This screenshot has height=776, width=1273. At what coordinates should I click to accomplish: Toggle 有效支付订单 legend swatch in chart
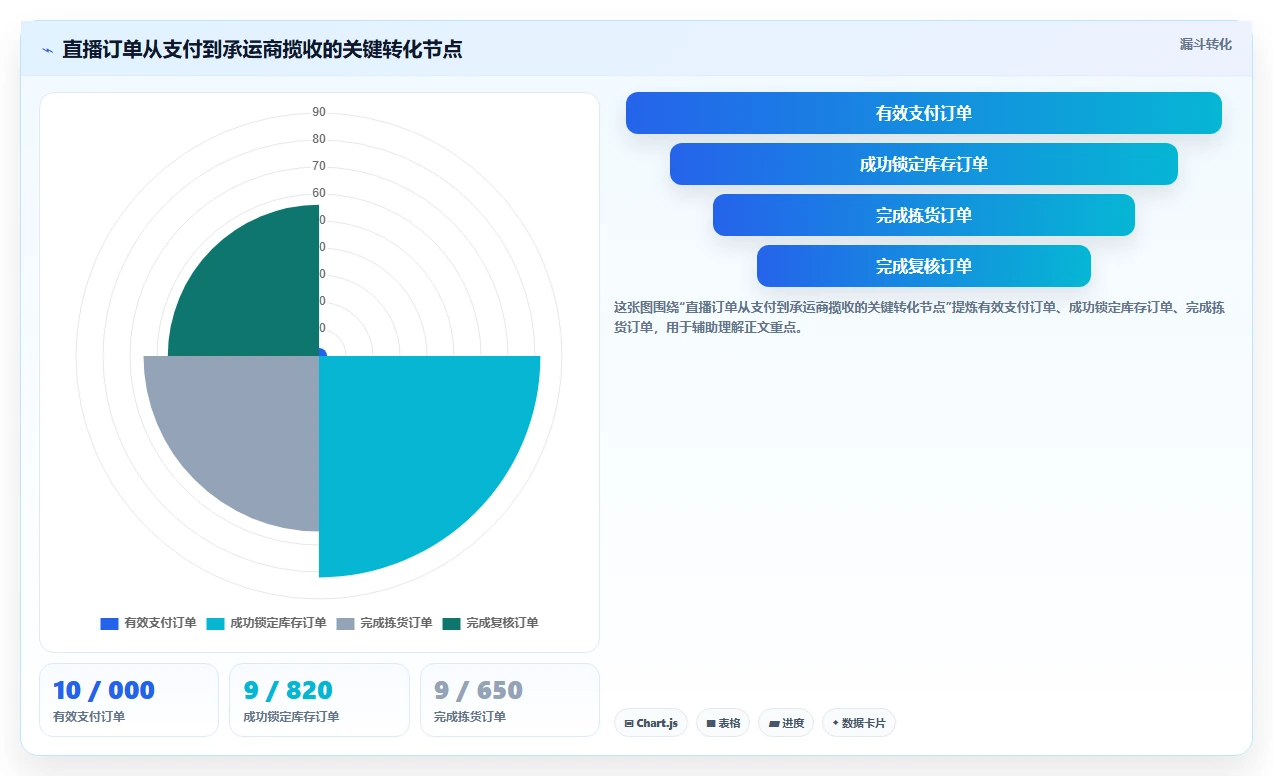coord(109,624)
